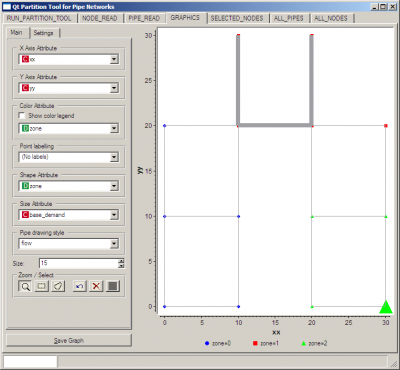Image resolution: width=400 pixels, height=370 pixels.
Task: Click the large green triangle node
Action: pos(386,307)
